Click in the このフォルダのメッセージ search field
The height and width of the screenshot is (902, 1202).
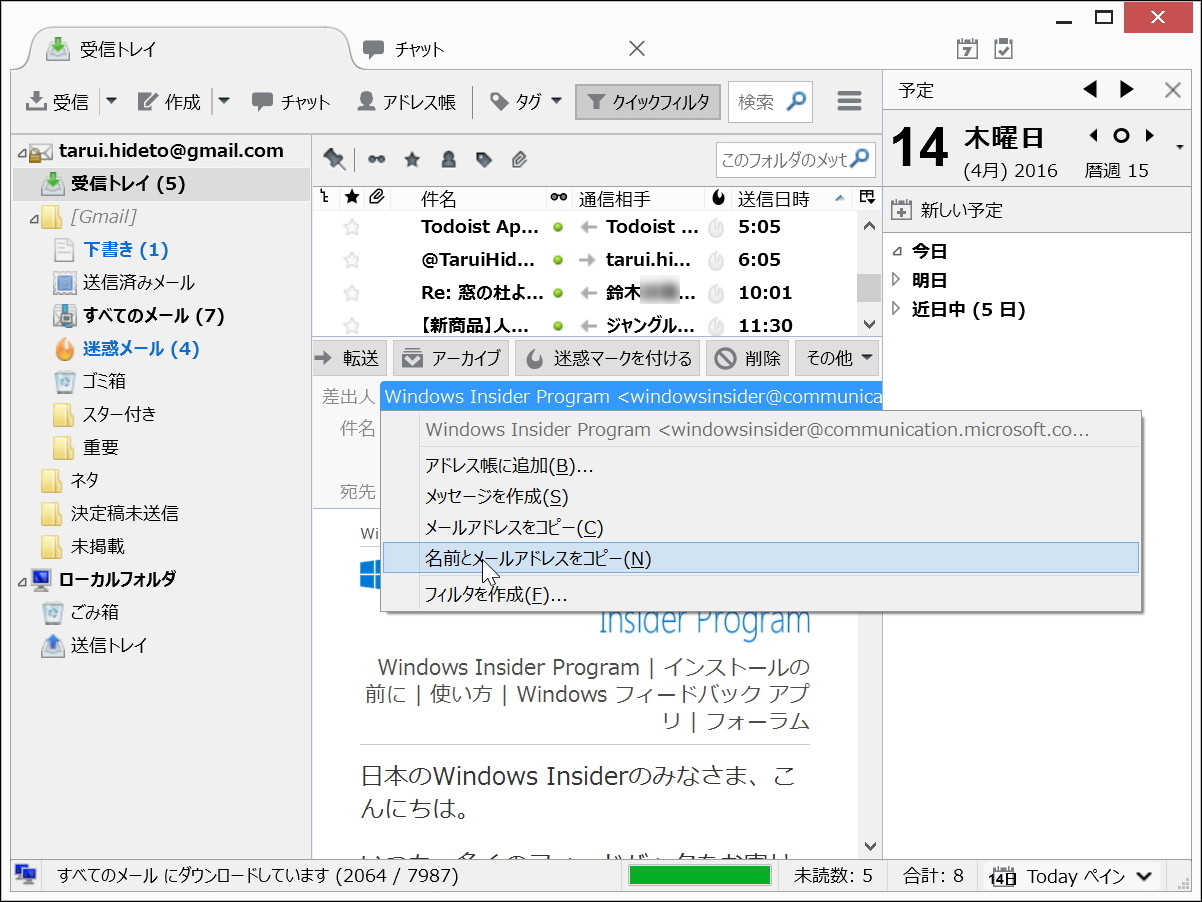click(x=785, y=159)
